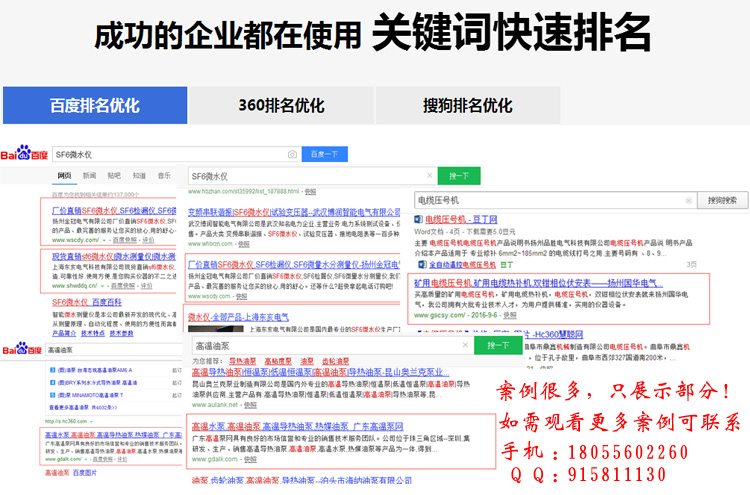Open Sogou result 电缆压号机 - 豆丁网
Viewport: 750px width, 495px height.
click(461, 219)
